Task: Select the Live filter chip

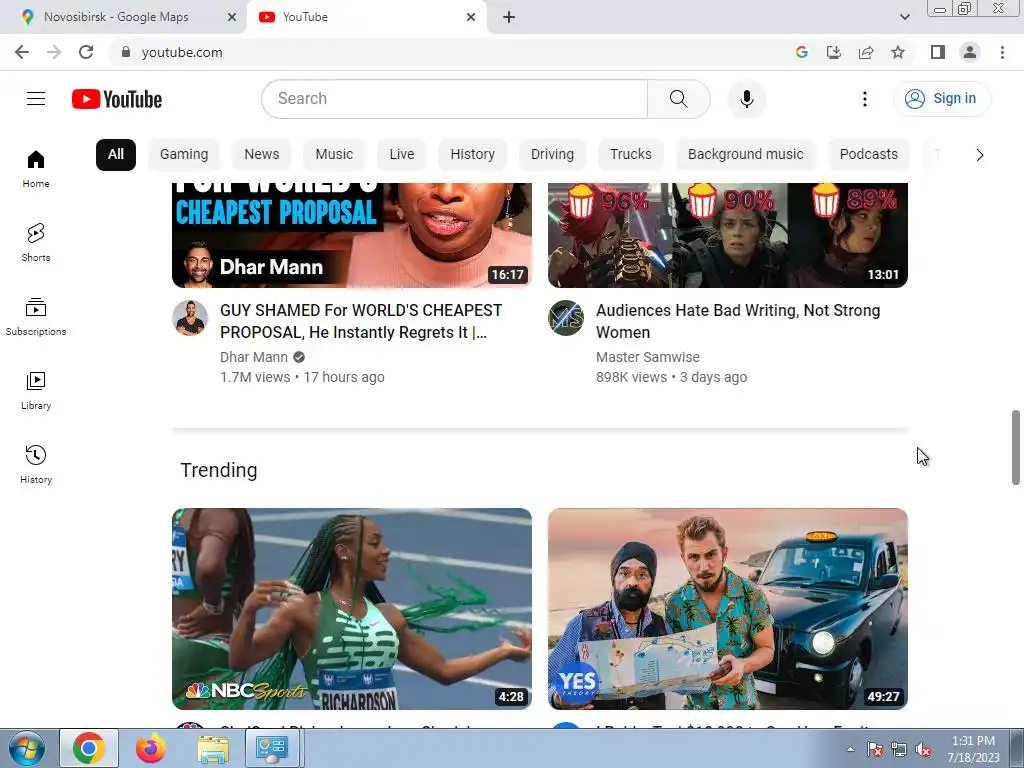Action: (402, 155)
